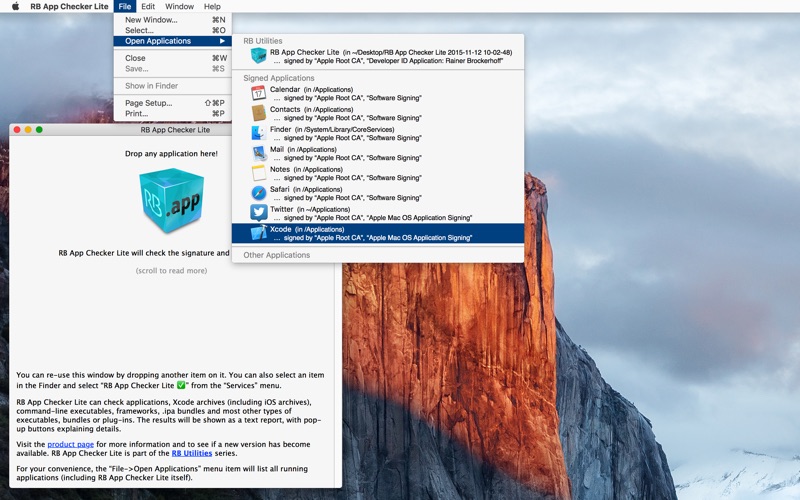Click the Finder icon in Signed Applications
Image resolution: width=800 pixels, height=500 pixels.
(258, 133)
